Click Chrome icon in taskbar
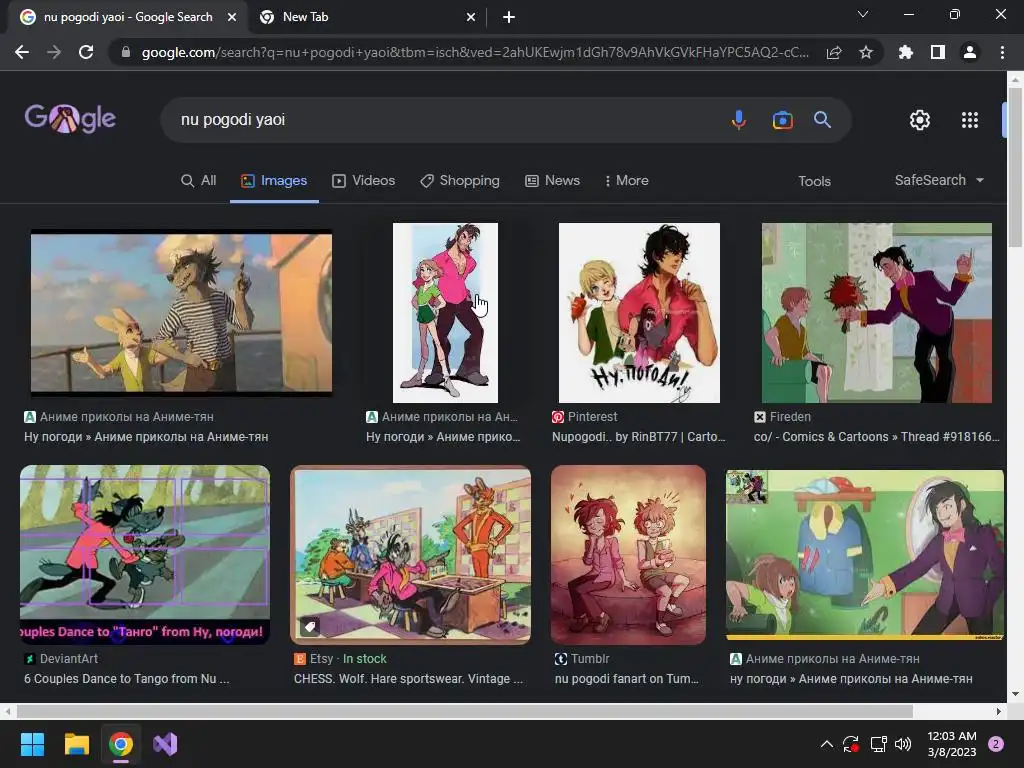 tap(121, 744)
